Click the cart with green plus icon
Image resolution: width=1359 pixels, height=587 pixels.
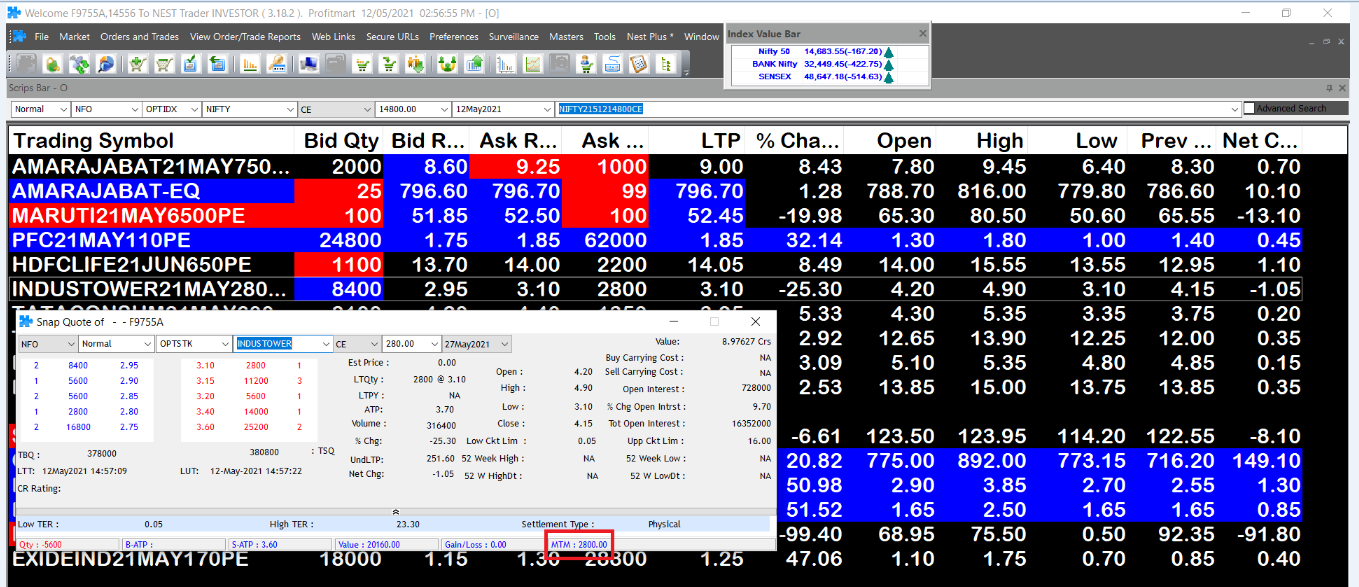click(x=139, y=64)
